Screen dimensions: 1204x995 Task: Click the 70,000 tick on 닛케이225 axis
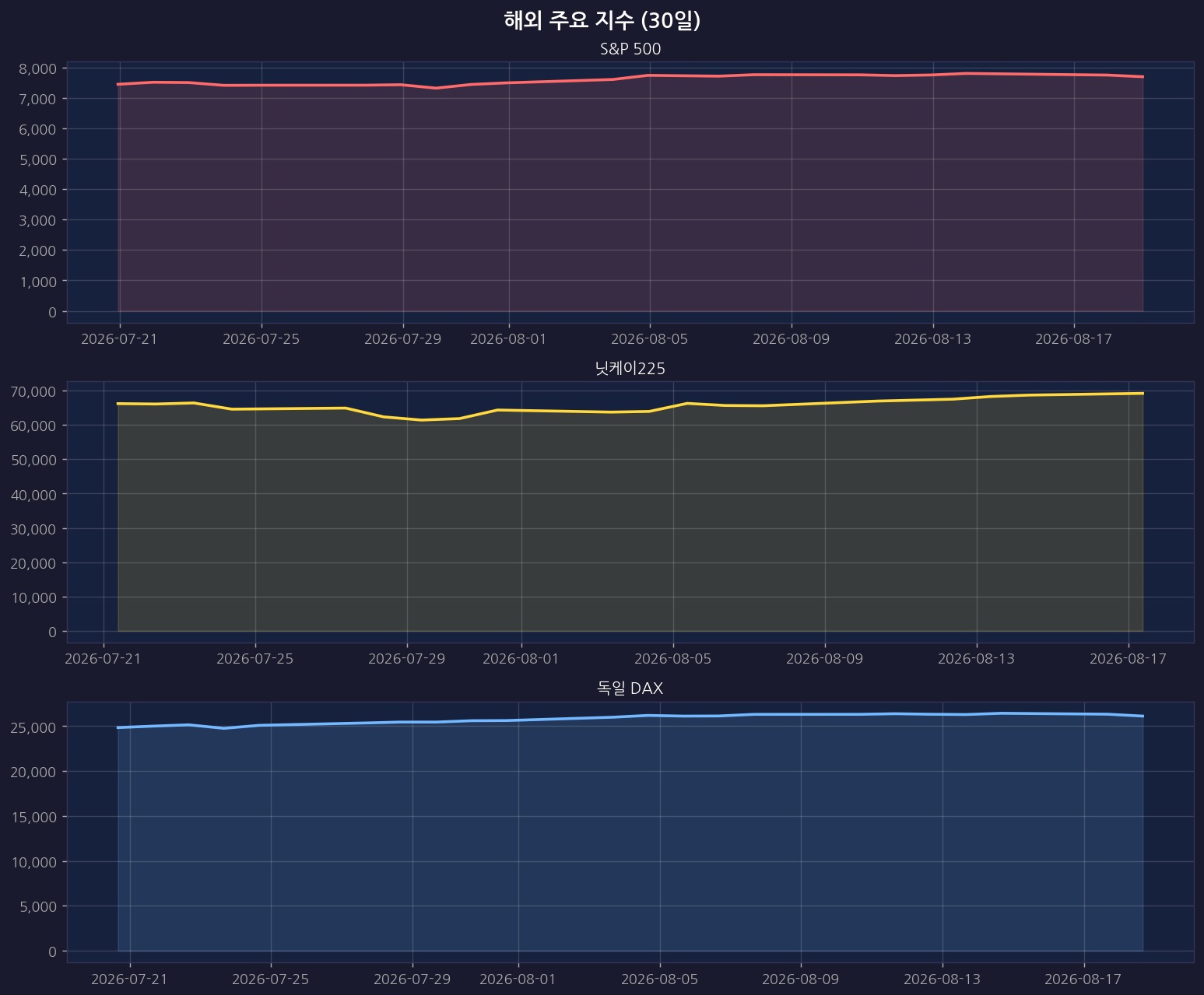(x=35, y=391)
